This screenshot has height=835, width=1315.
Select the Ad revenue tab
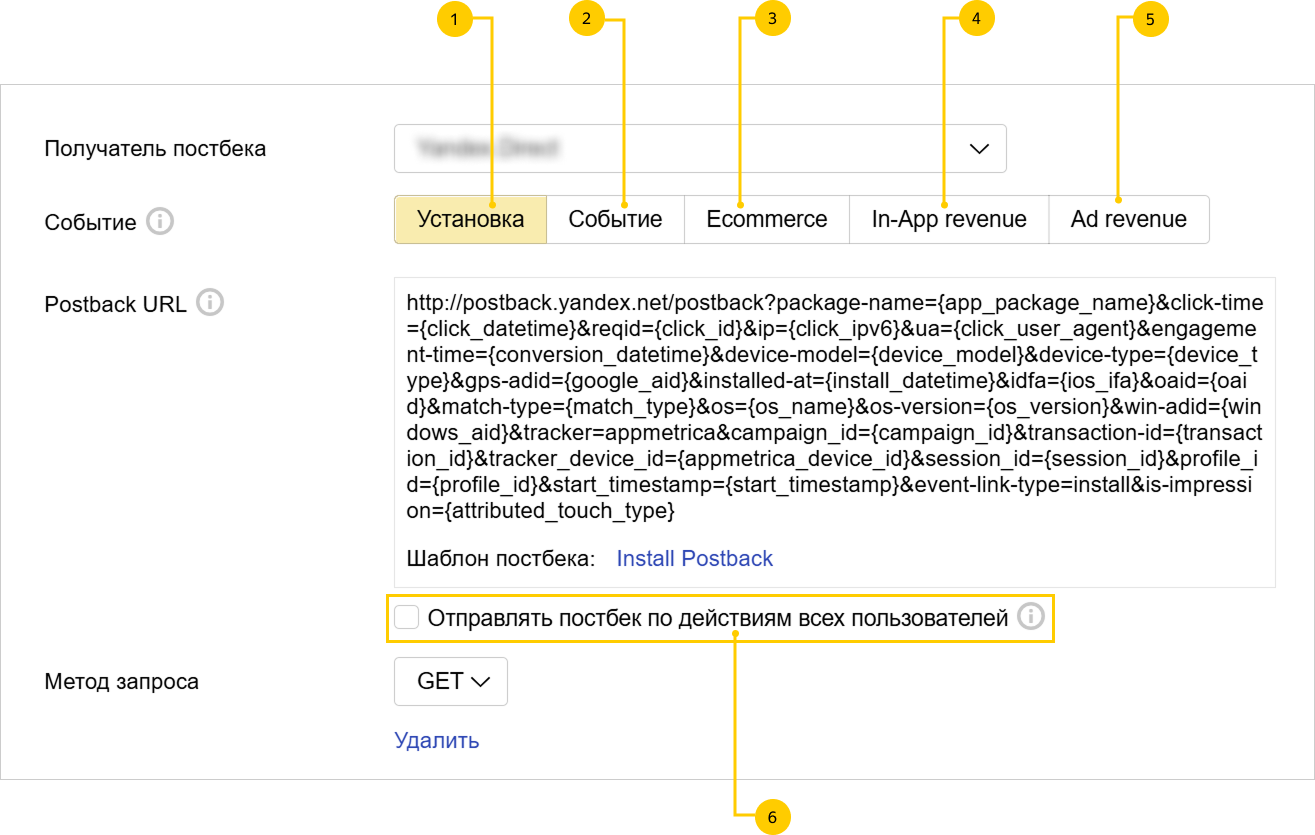(x=1128, y=220)
